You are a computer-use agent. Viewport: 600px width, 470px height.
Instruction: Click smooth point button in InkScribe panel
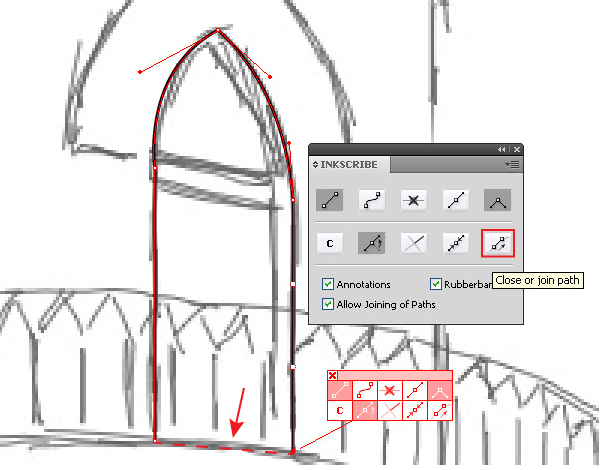tap(456, 200)
